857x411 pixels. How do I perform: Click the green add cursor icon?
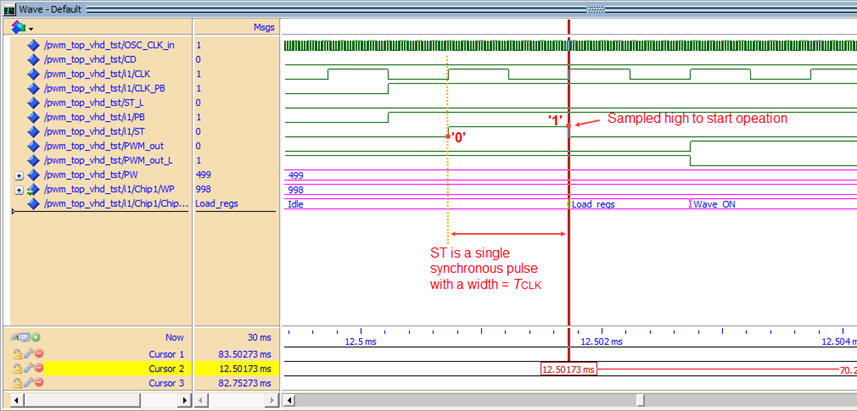38,338
